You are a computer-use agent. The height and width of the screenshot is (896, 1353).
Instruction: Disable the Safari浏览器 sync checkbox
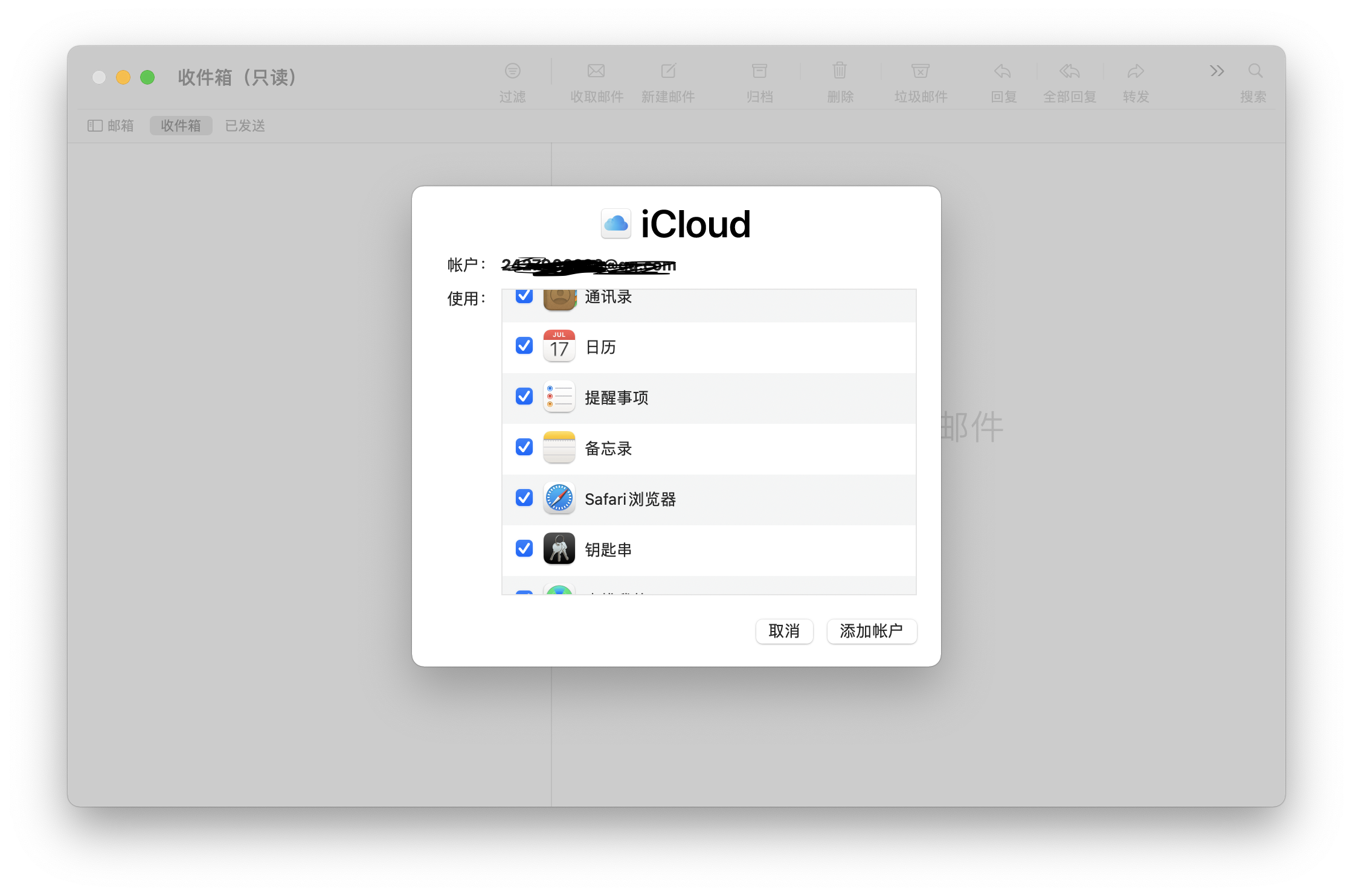[524, 498]
